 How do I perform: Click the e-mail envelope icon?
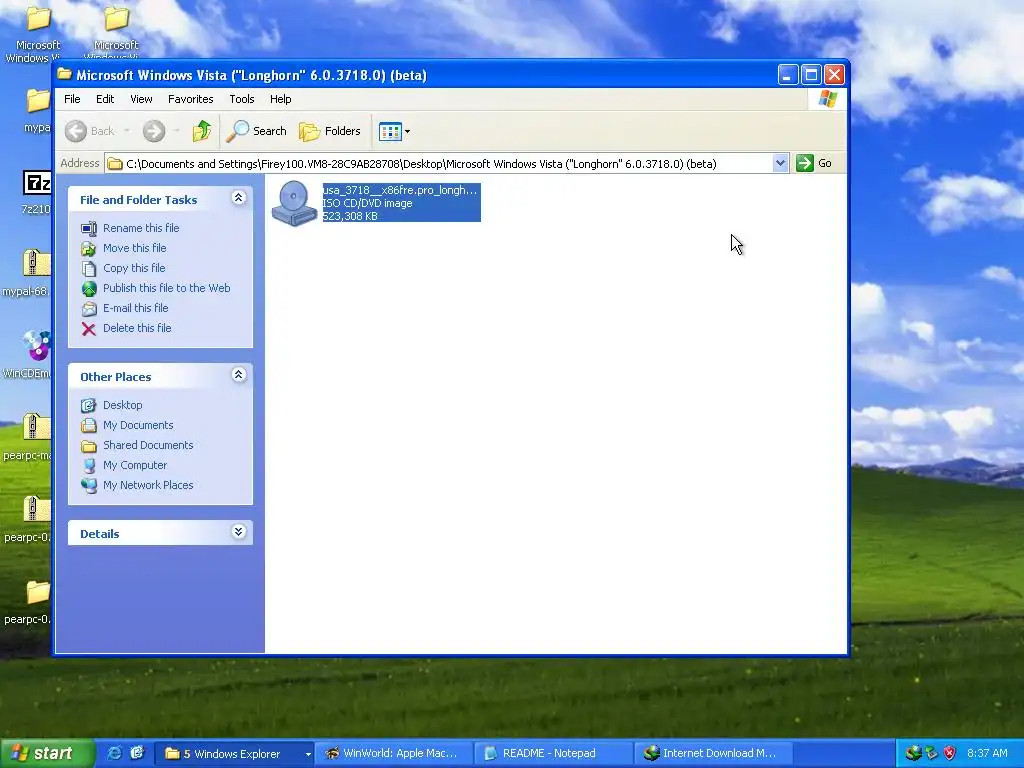pos(89,308)
